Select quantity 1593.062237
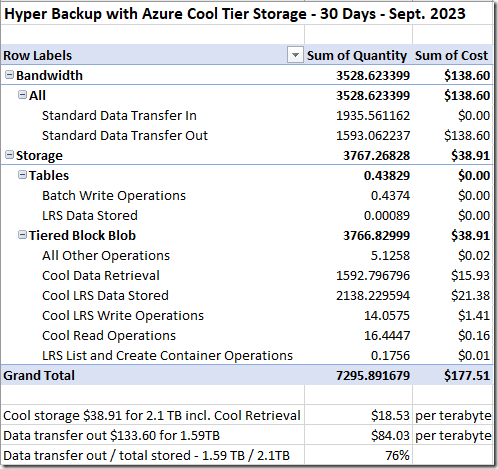Viewport: 498px width, 469px height. tap(373, 136)
